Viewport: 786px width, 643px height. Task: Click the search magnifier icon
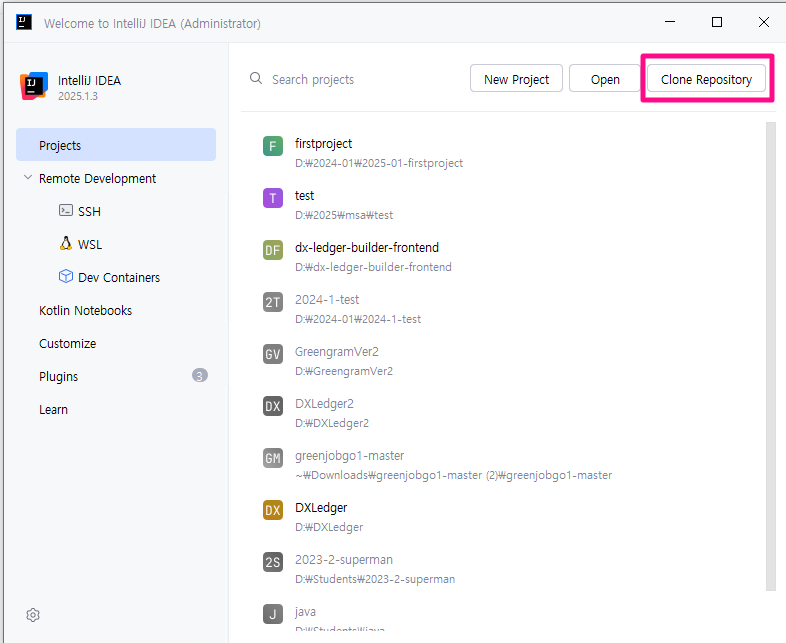point(256,78)
